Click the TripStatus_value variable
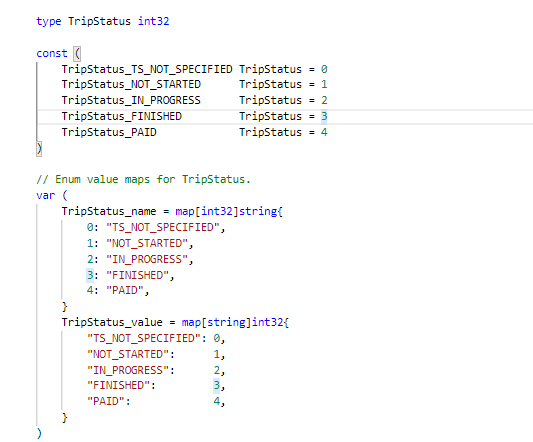The width and height of the screenshot is (533, 442). (112, 322)
